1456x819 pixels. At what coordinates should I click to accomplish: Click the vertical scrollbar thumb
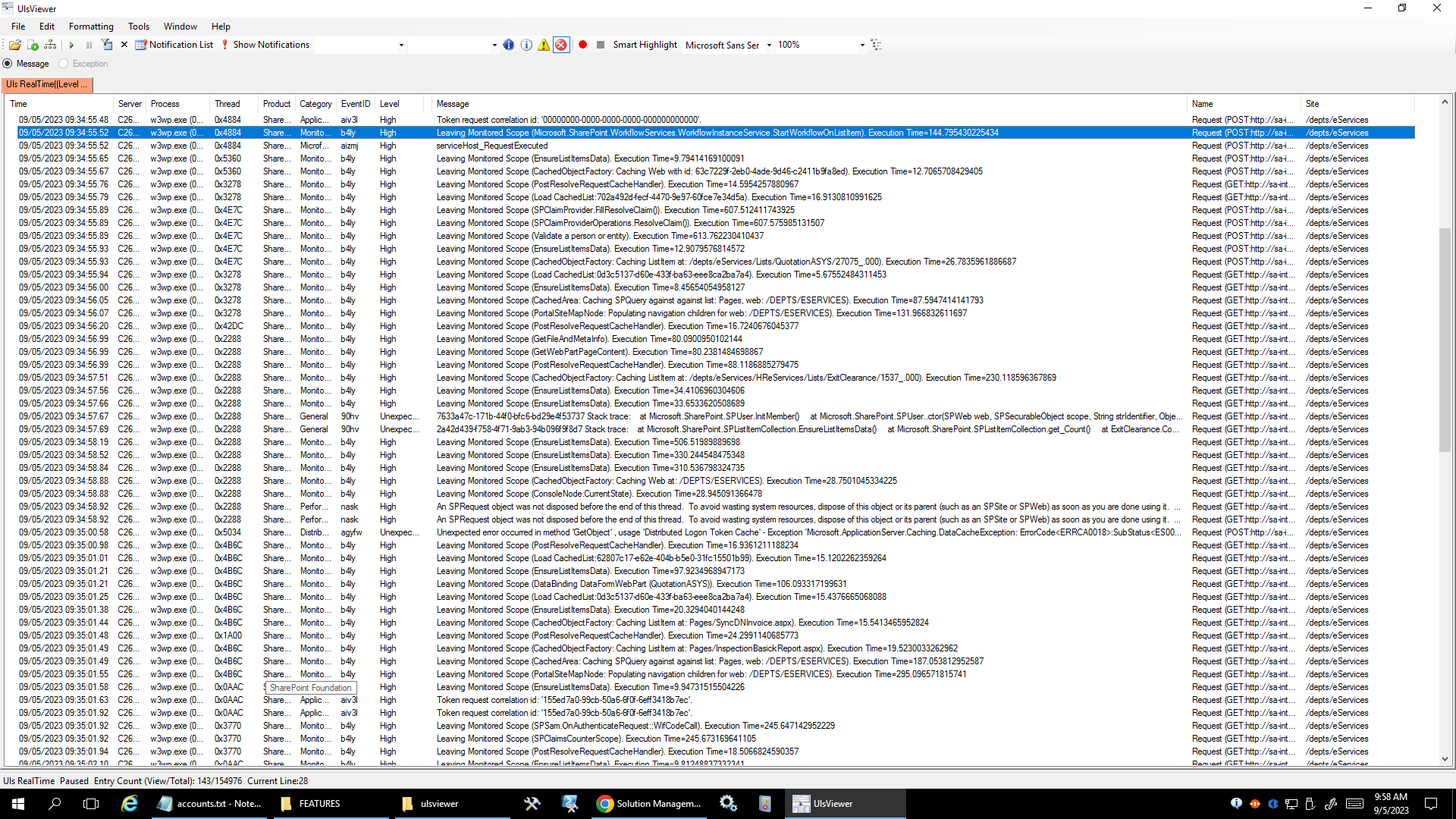tap(1445, 340)
